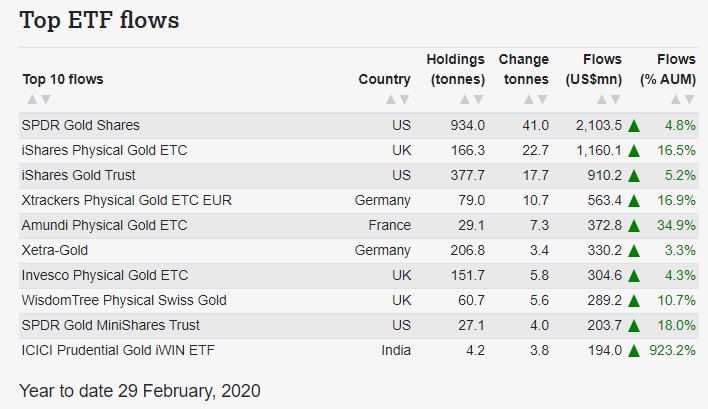Sort Top 10 flows column descending
This screenshot has width=708, height=409.
point(45,99)
